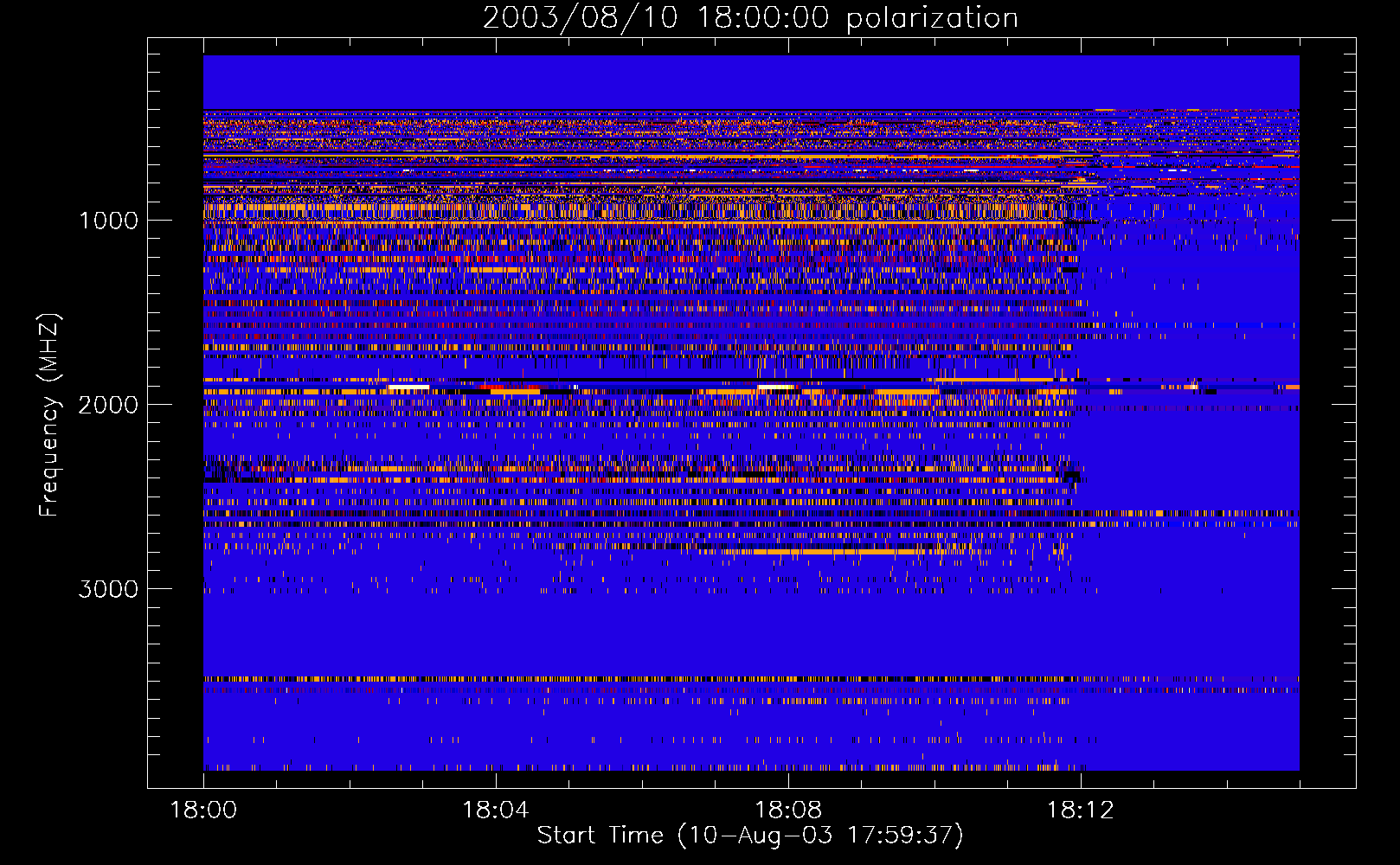The image size is (1400, 865).
Task: Click the 'Frequency (MHZ)' axis label
Action: point(48,415)
